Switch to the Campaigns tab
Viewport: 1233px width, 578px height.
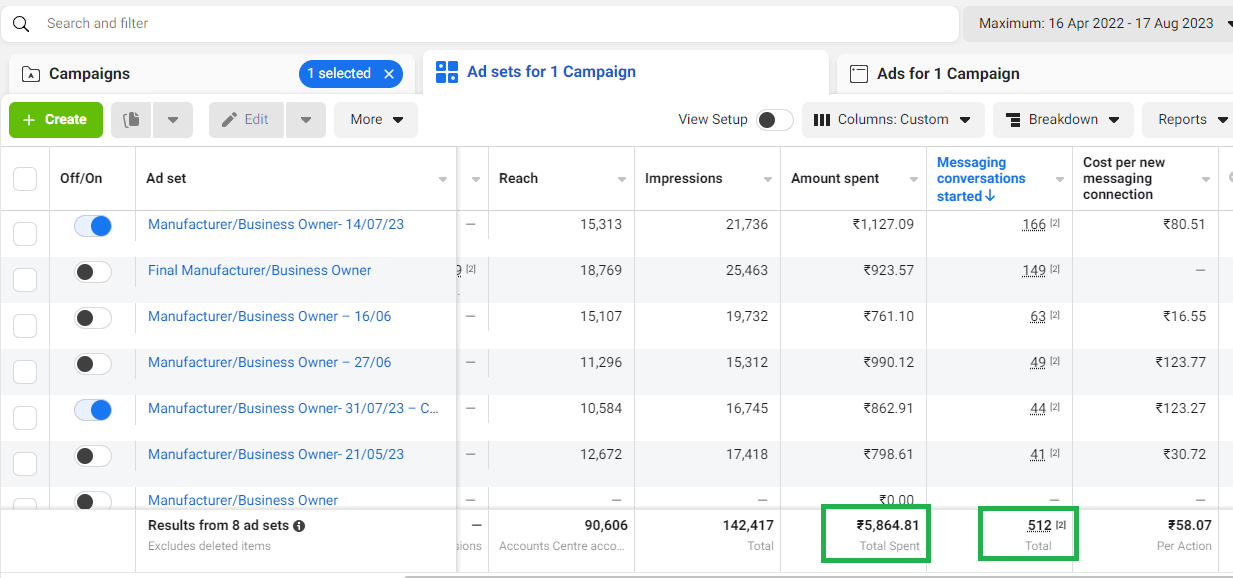(x=90, y=74)
